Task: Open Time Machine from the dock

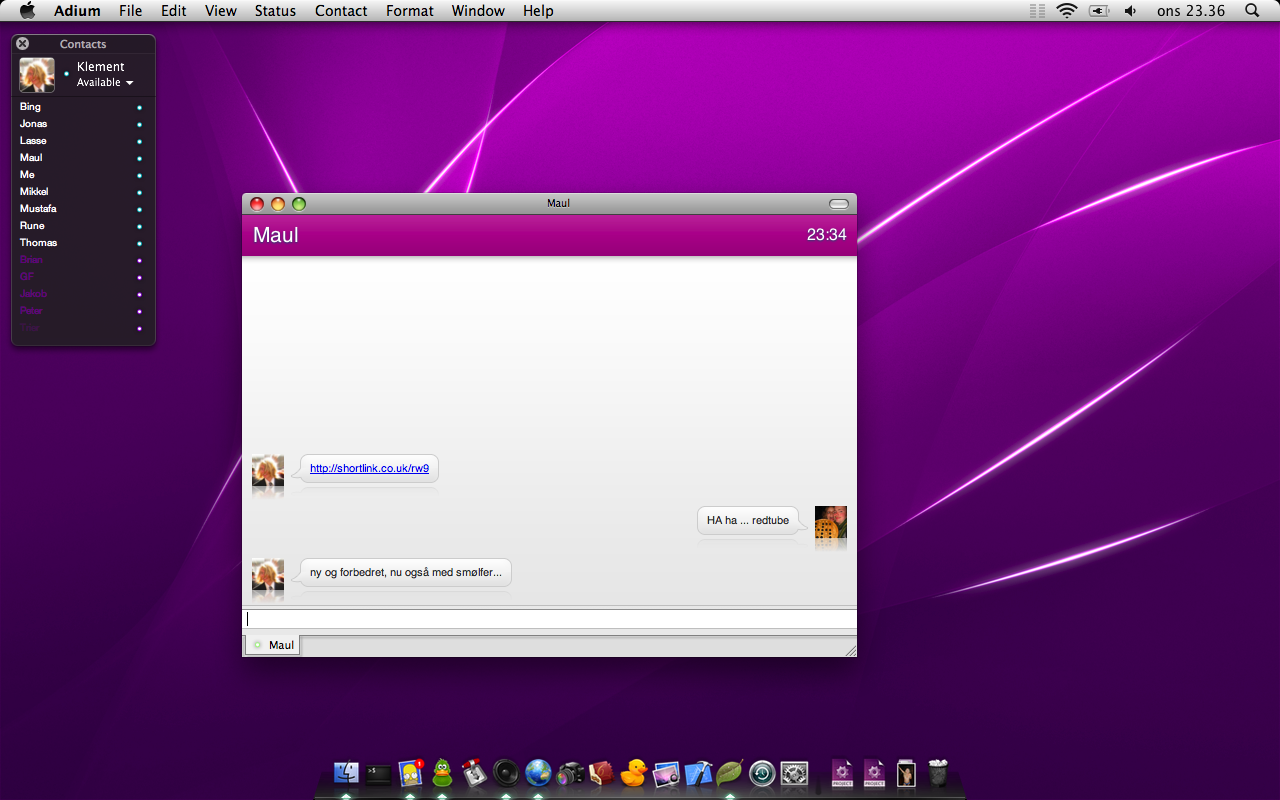Action: click(762, 773)
